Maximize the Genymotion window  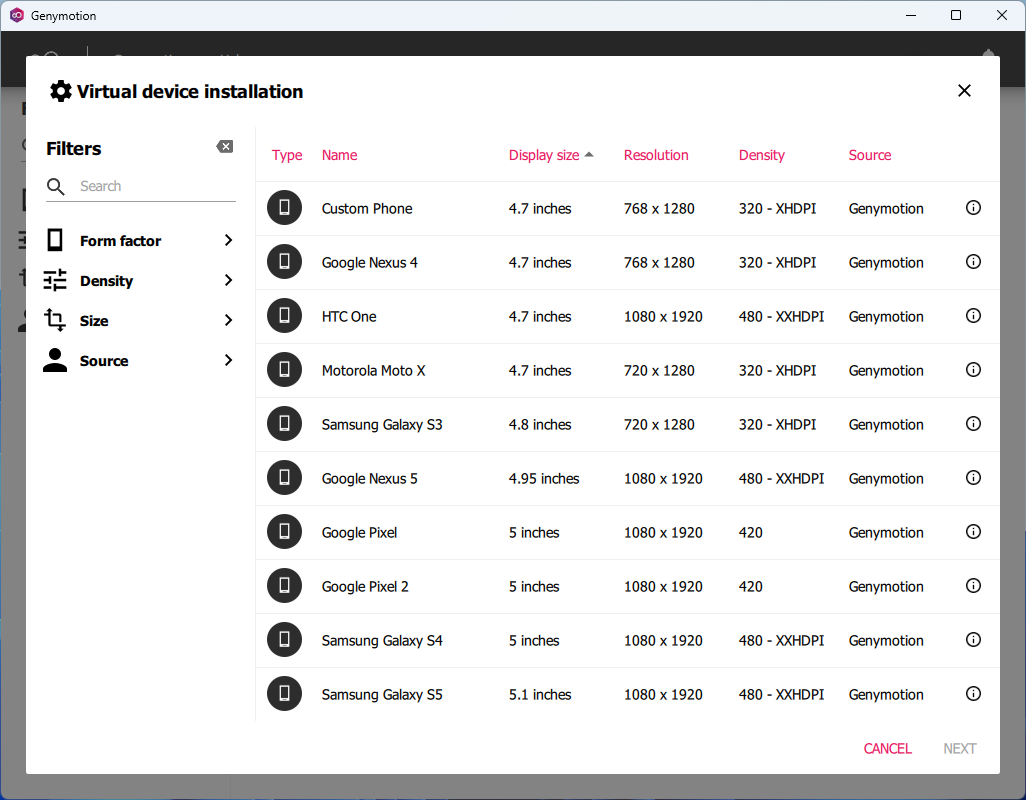click(x=956, y=15)
